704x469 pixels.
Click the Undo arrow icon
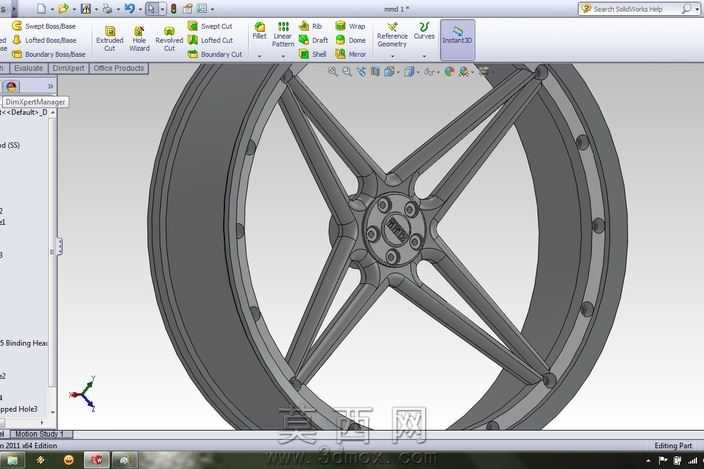tap(129, 8)
